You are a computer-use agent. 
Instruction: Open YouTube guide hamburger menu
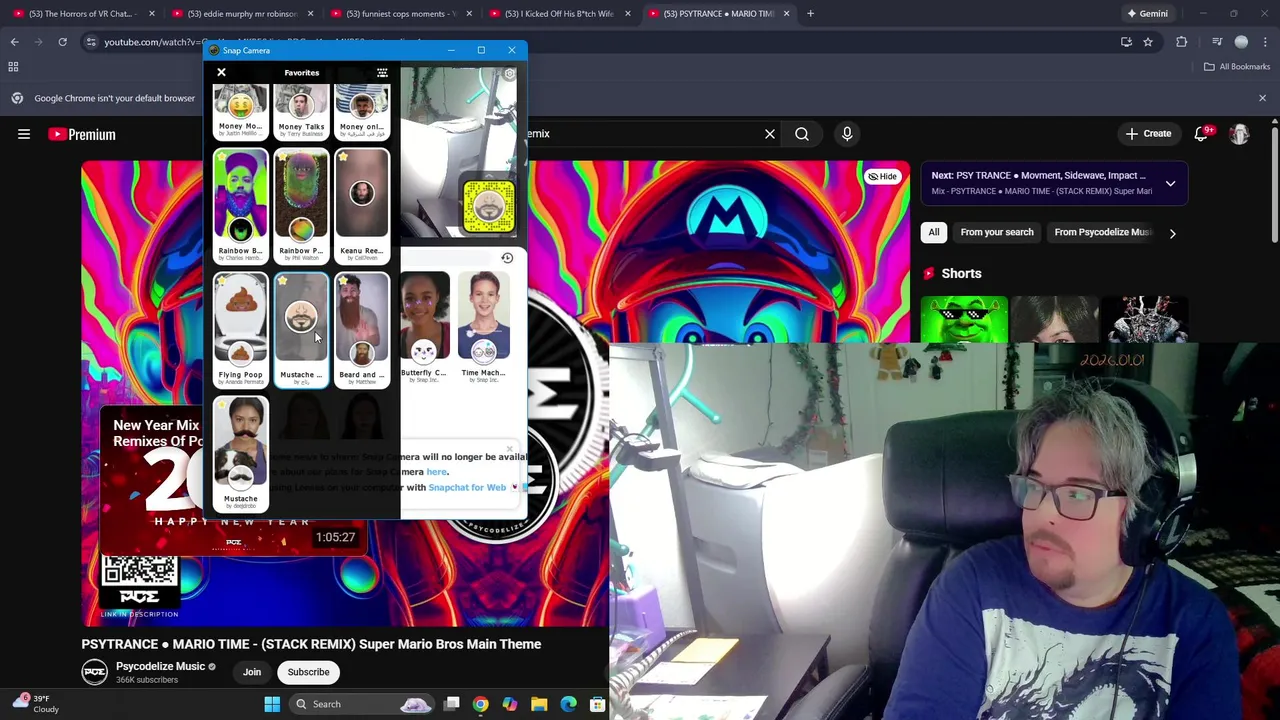point(24,134)
